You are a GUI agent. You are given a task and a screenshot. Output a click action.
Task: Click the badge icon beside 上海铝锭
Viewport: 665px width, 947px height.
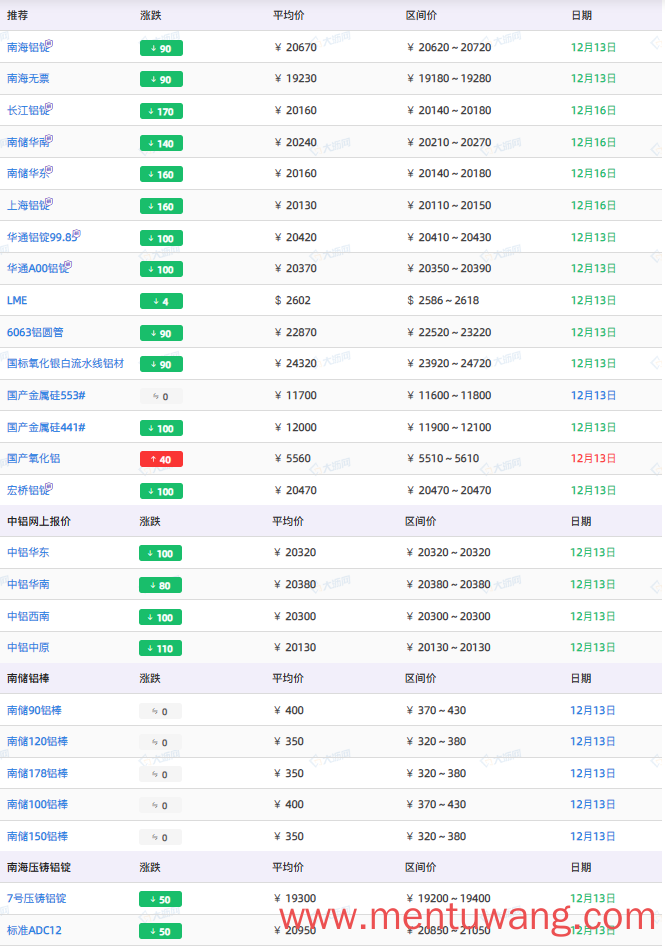coord(50,202)
